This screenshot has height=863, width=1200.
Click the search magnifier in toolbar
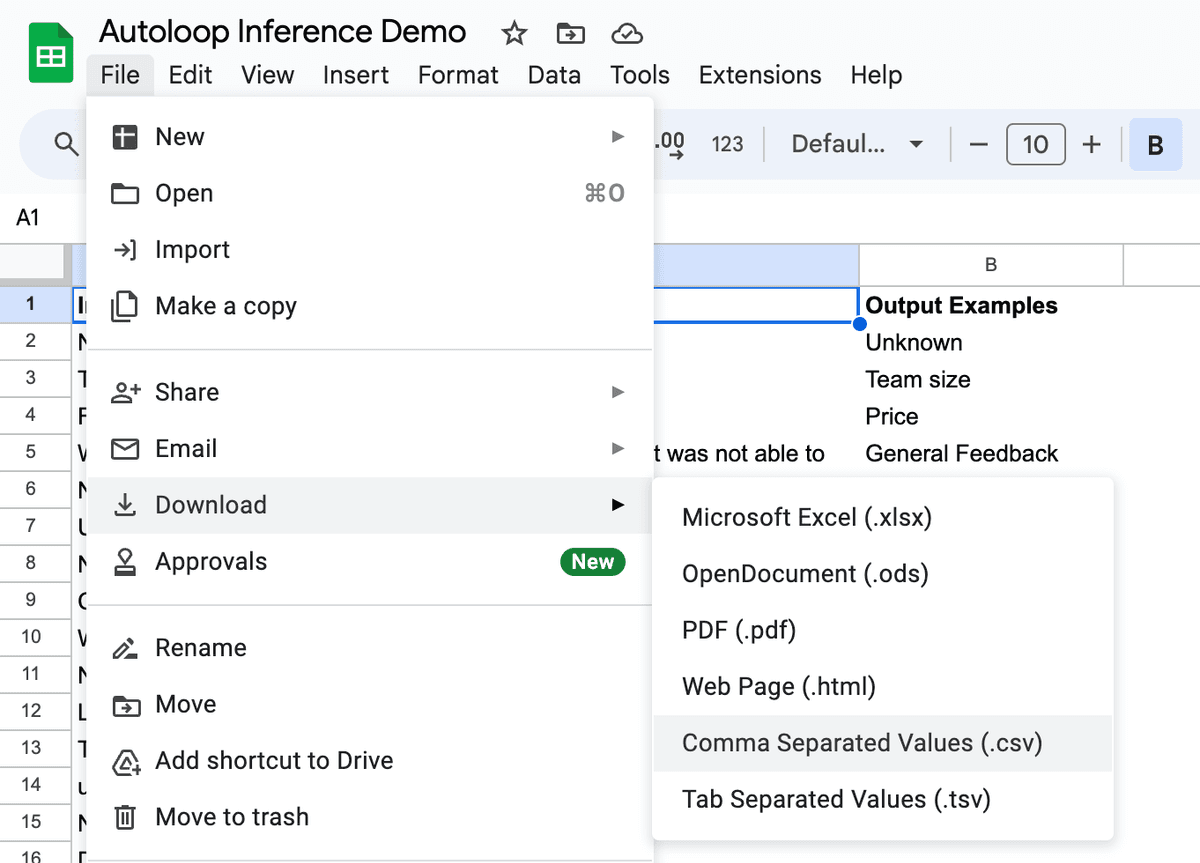tap(66, 144)
